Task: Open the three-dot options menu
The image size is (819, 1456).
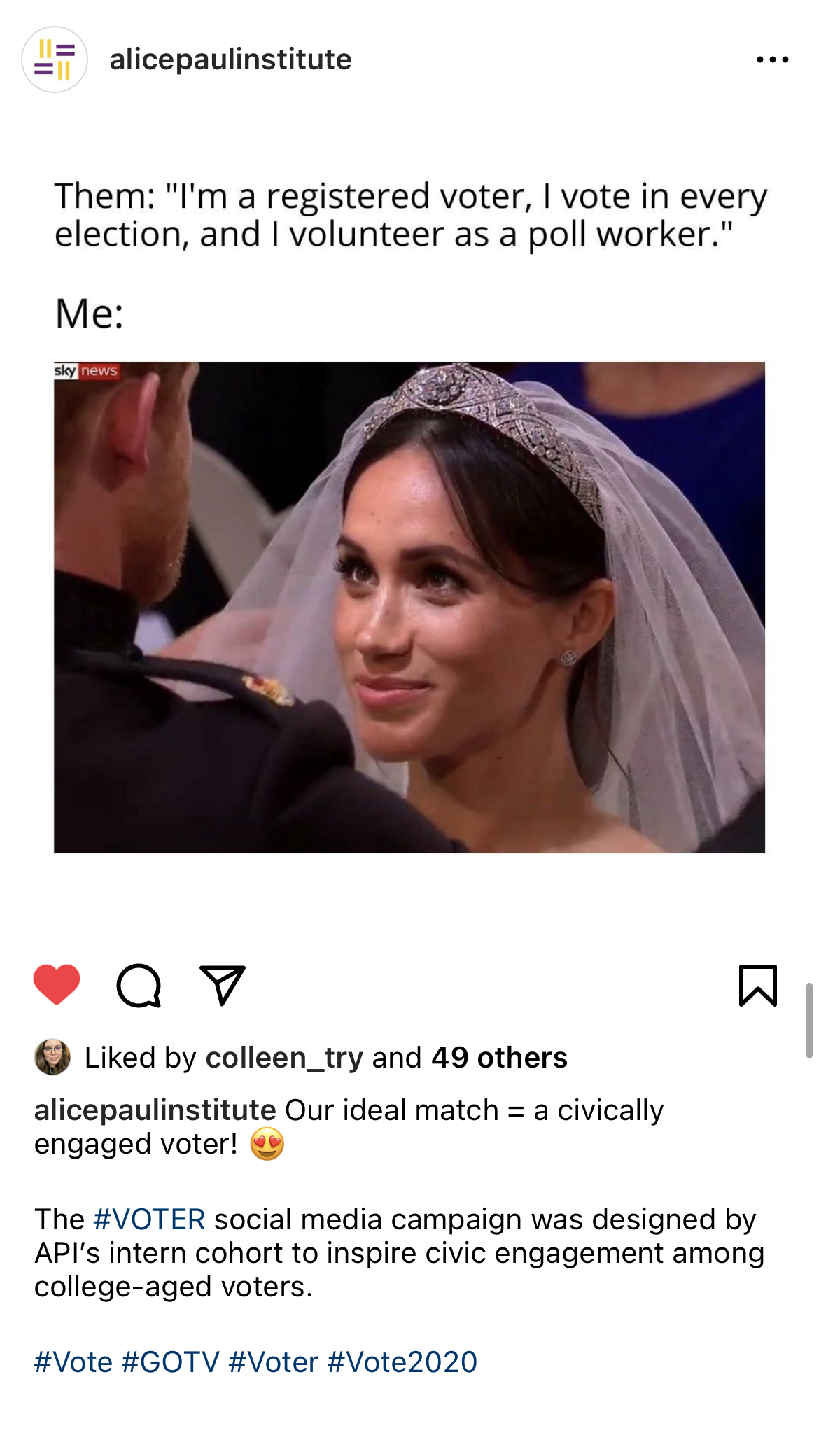Action: [773, 59]
